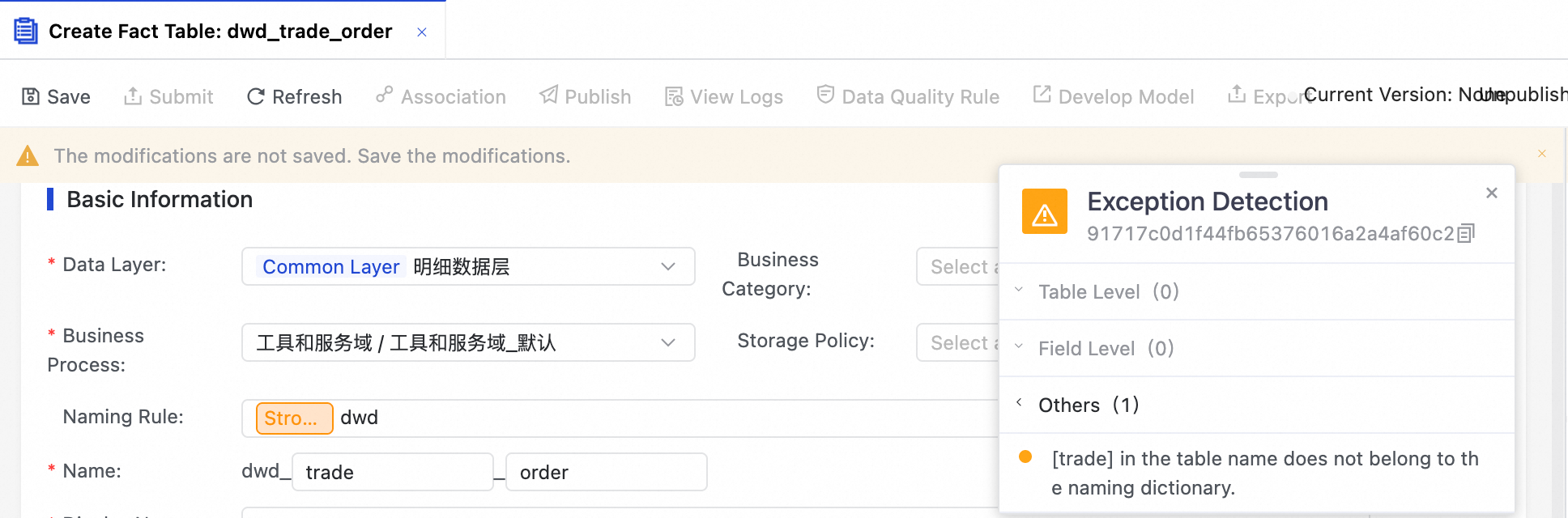Collapse the Others section
The image size is (1568, 518).
[1020, 403]
